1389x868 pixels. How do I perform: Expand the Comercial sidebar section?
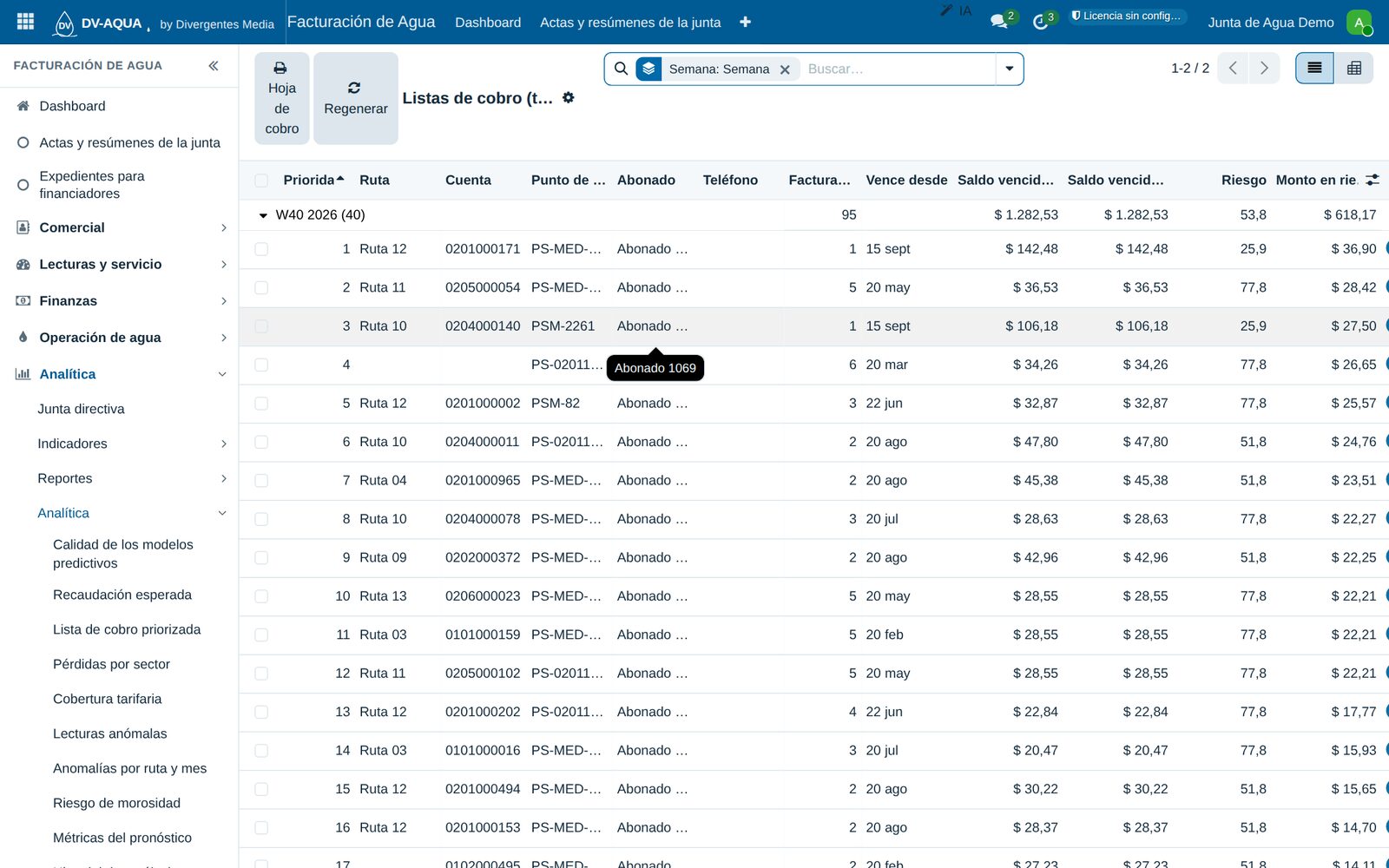point(119,227)
